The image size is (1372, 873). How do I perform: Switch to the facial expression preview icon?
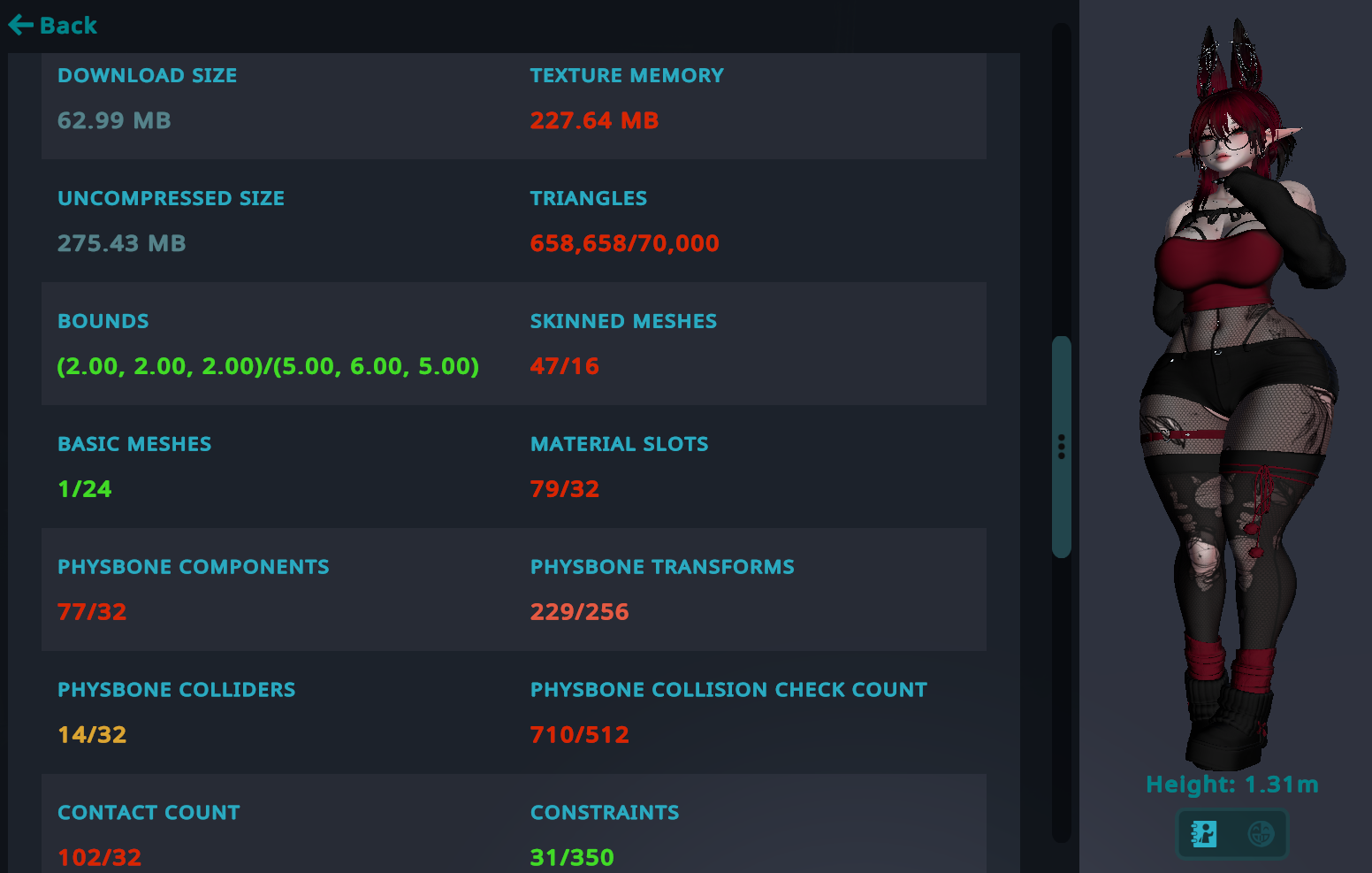click(x=1261, y=833)
